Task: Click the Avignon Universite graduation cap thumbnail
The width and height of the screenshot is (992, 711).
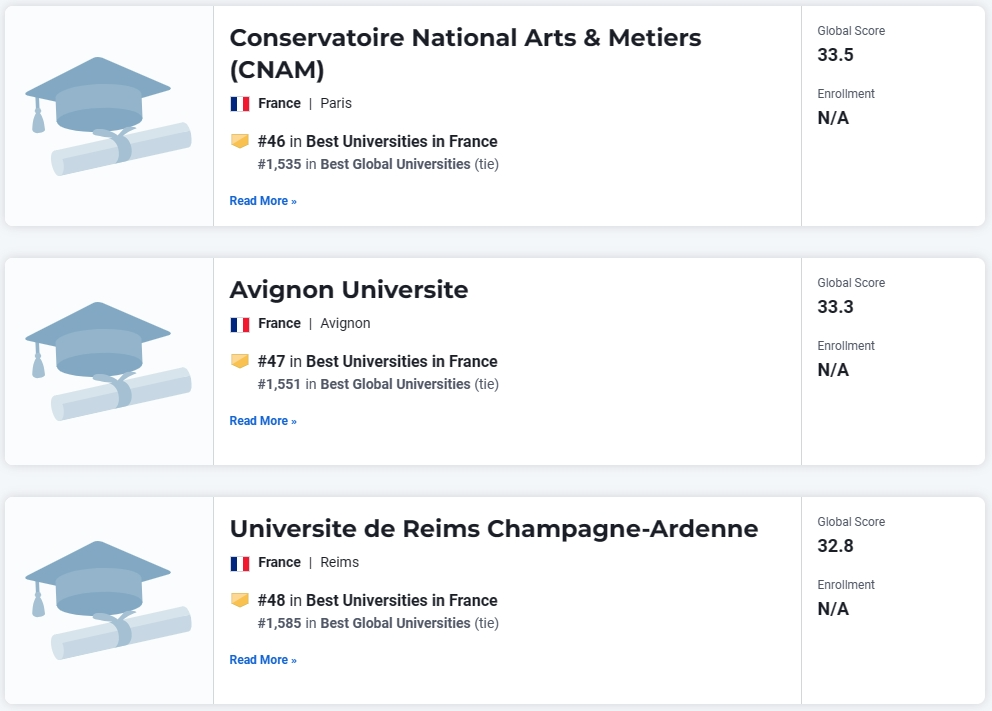Action: point(108,361)
